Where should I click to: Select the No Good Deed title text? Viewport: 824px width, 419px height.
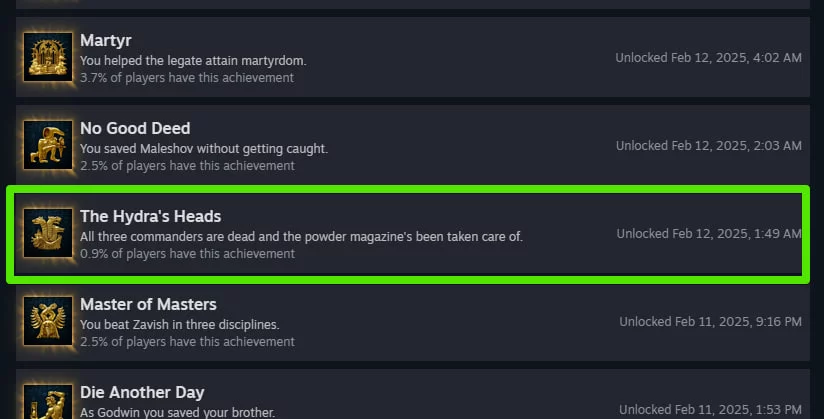(x=135, y=129)
